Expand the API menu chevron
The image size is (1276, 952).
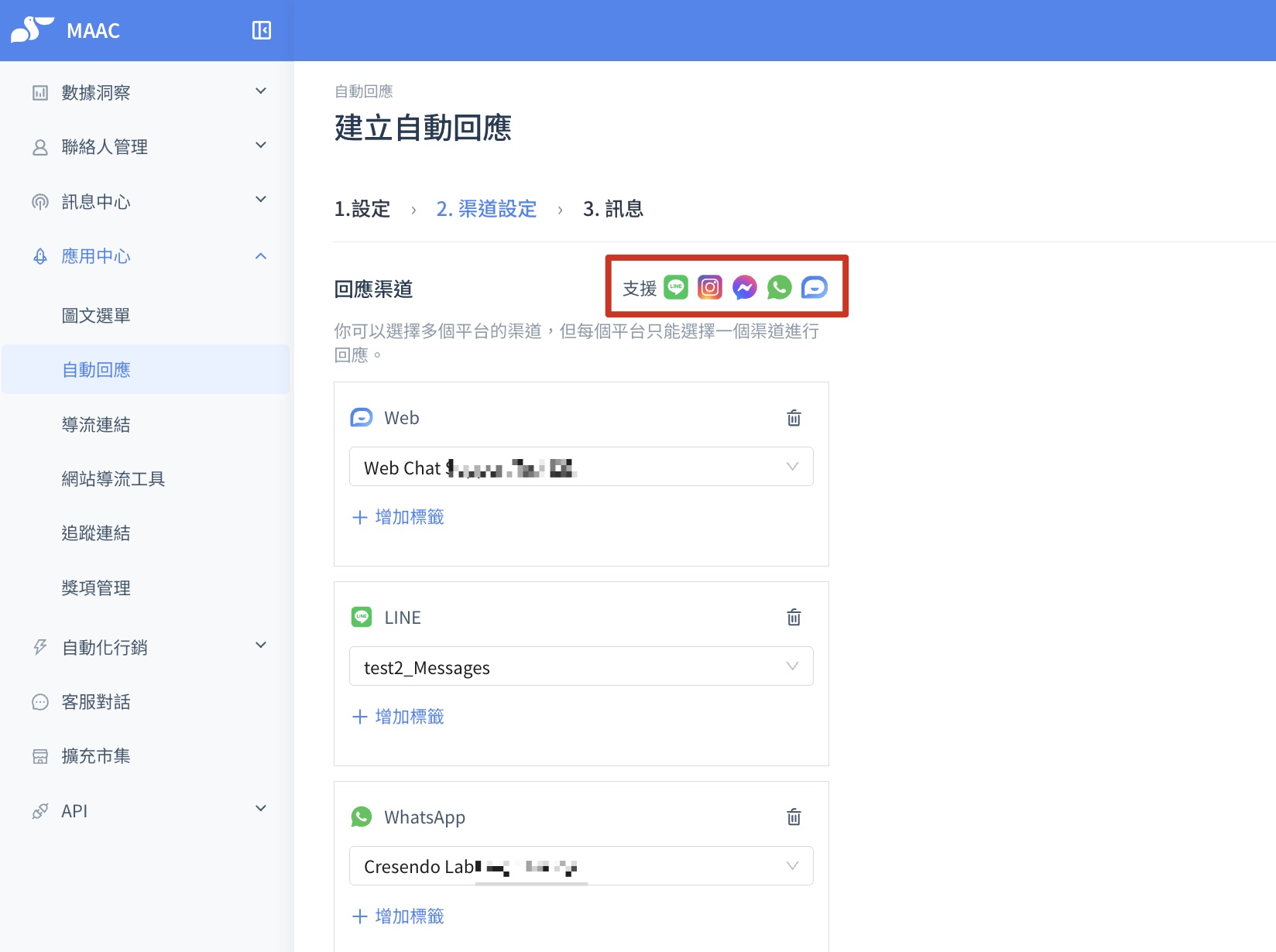[x=261, y=808]
